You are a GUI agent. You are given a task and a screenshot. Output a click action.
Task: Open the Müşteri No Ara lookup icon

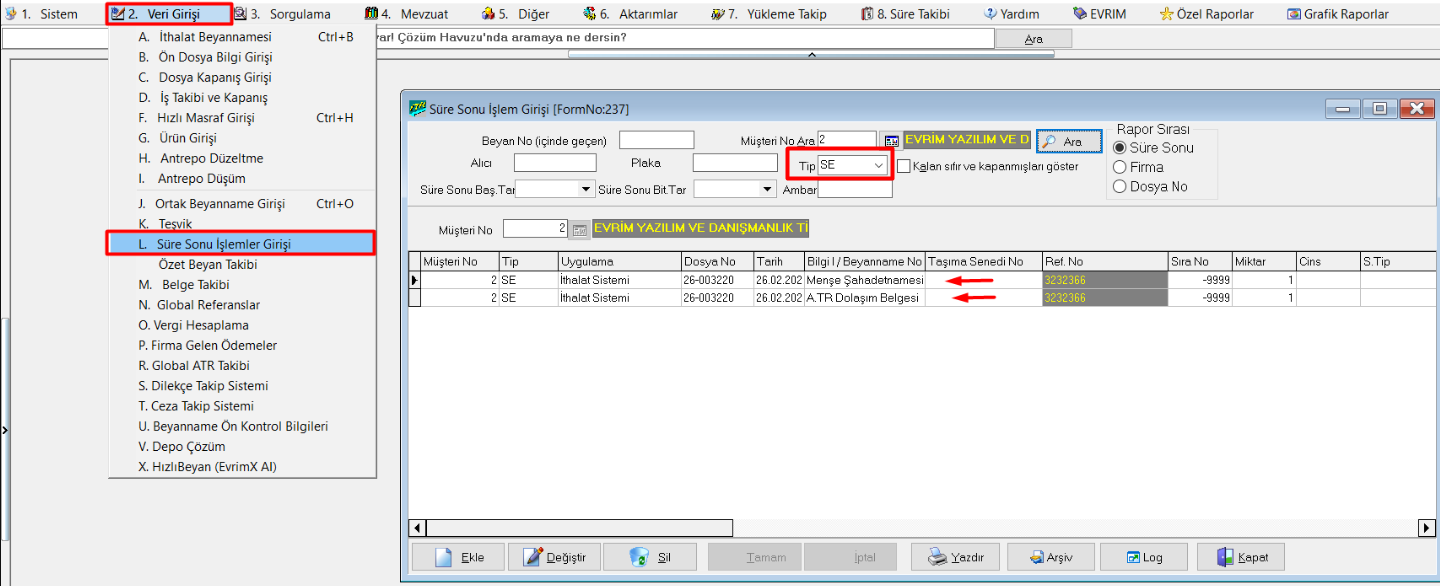[x=892, y=140]
